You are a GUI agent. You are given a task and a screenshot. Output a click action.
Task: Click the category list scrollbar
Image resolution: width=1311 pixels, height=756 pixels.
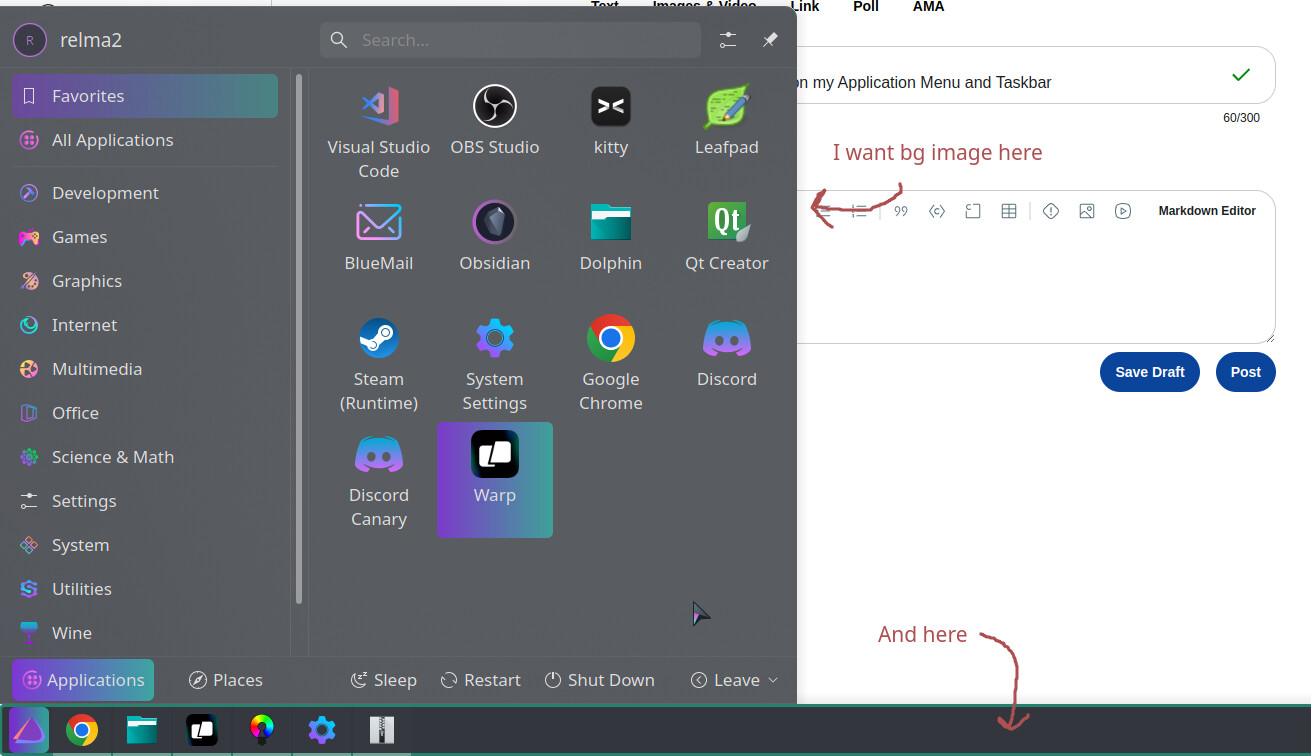tap(299, 339)
